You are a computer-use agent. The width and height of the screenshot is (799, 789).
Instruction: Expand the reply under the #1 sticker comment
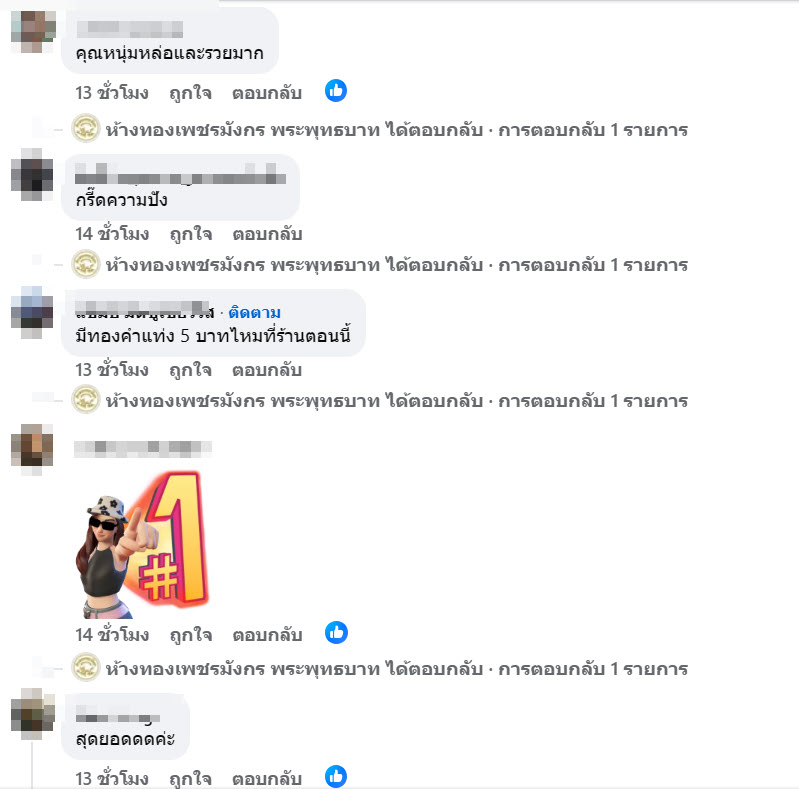coord(396,668)
